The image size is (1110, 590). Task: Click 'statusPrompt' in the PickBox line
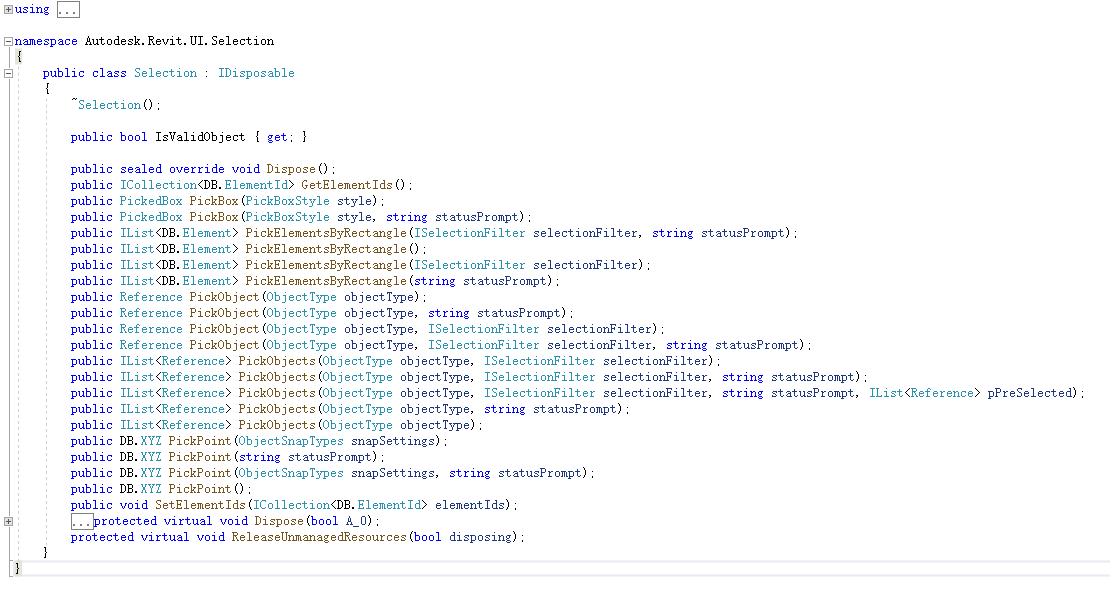477,217
